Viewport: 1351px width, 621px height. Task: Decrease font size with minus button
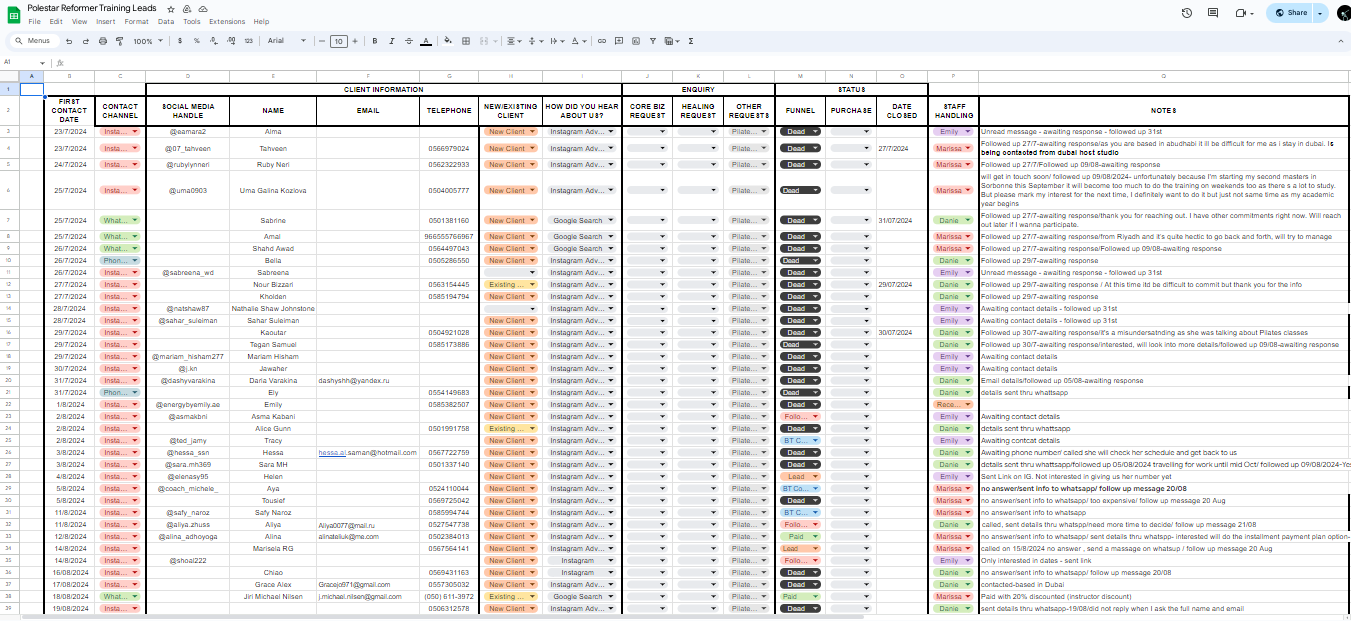pos(322,41)
